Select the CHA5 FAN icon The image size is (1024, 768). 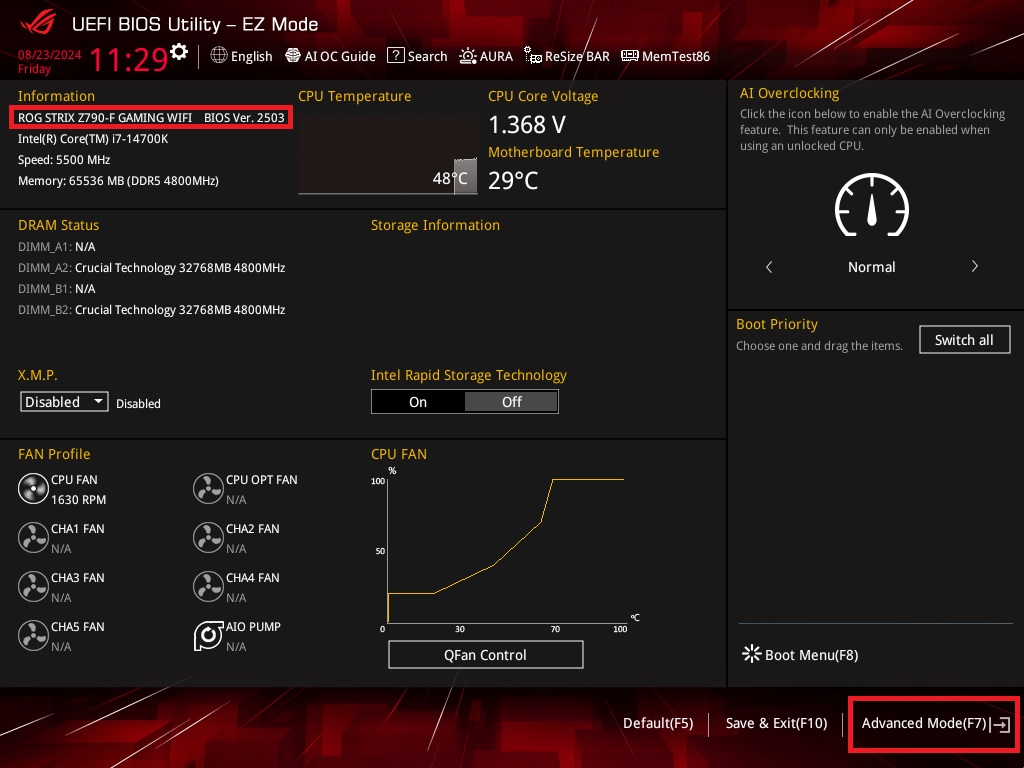(33, 635)
